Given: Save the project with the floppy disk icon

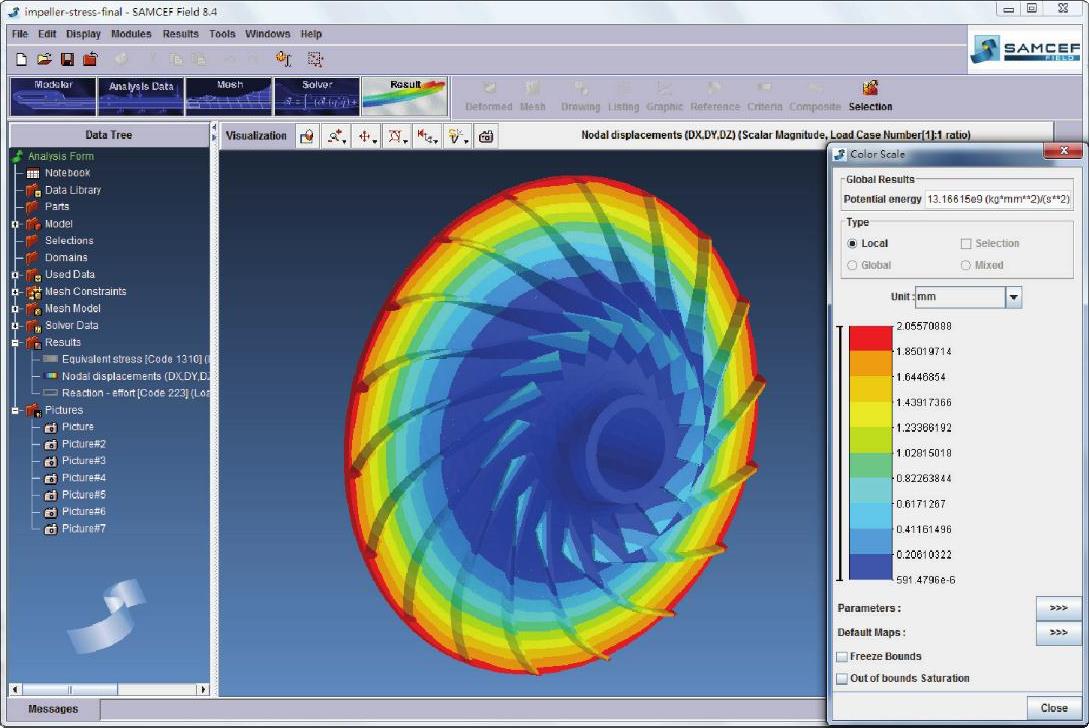Looking at the screenshot, I should [x=67, y=60].
